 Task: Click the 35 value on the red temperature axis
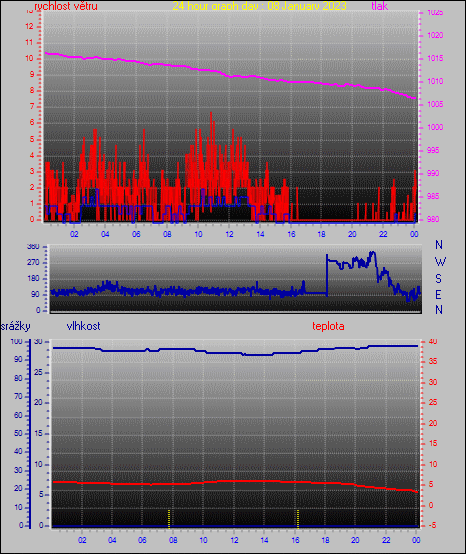(433, 361)
